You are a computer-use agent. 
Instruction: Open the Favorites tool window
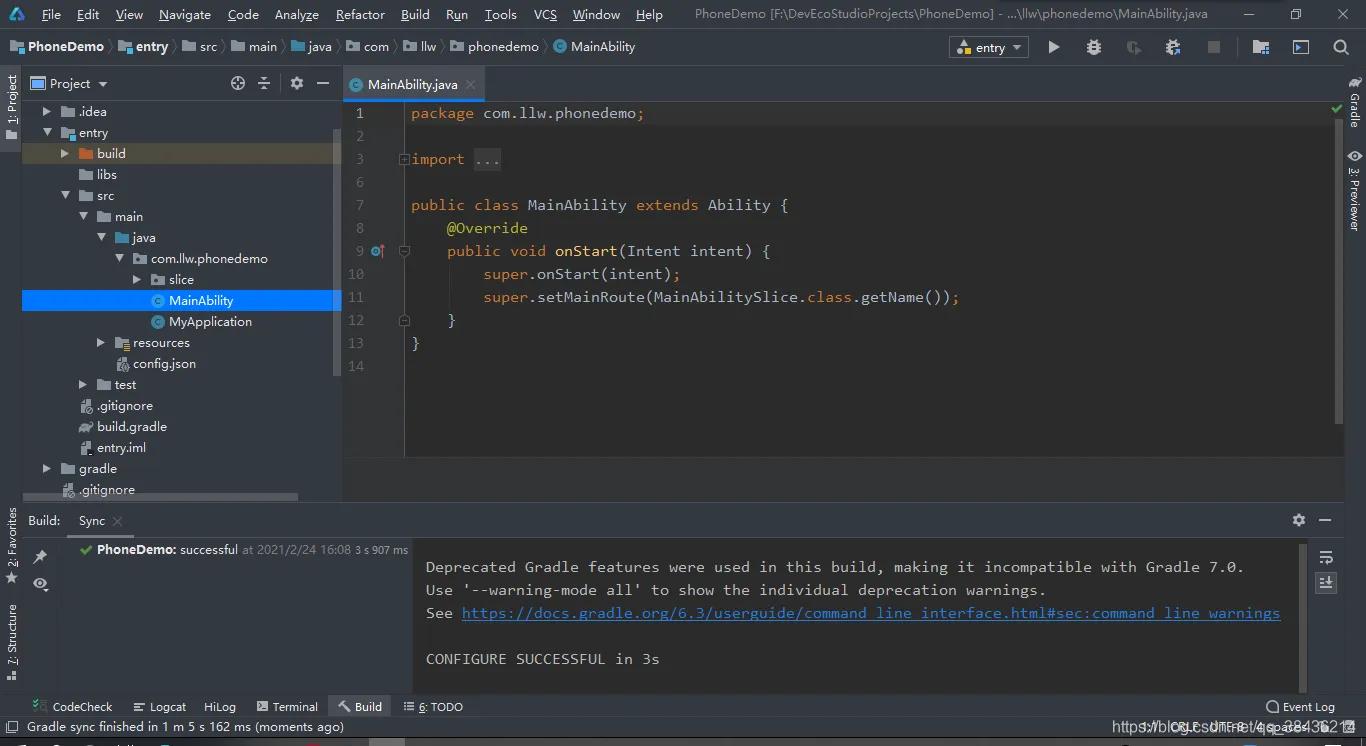tap(12, 546)
